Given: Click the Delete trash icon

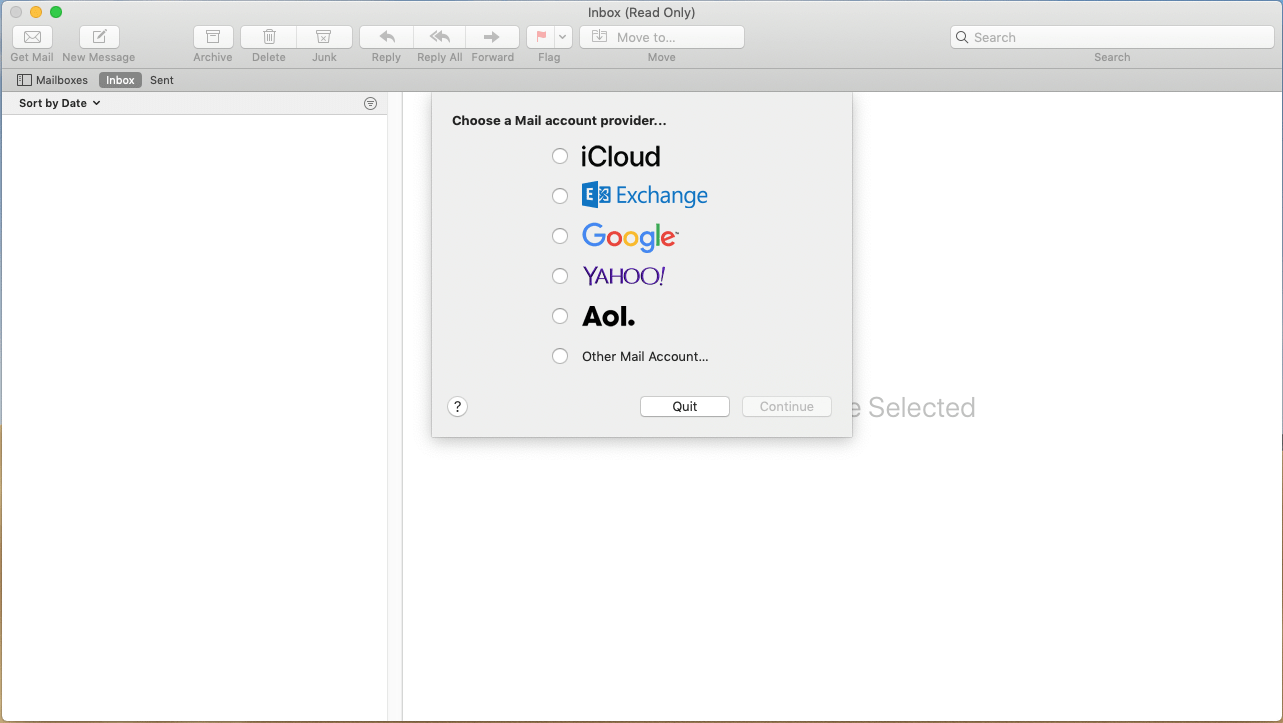Looking at the screenshot, I should 269,37.
